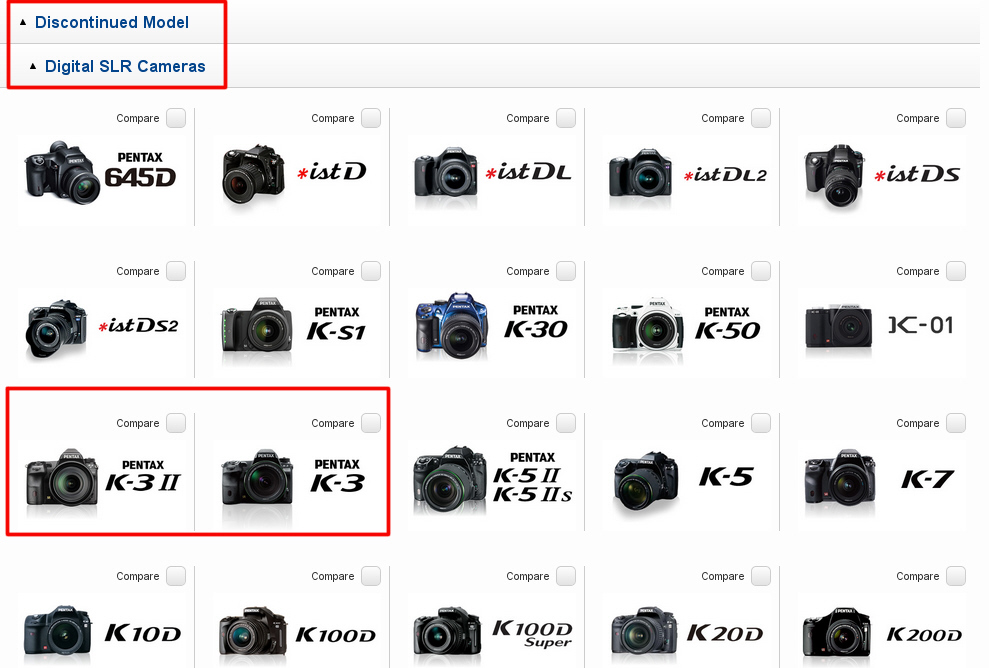The width and height of the screenshot is (989, 668).
Task: Click the *ist DS2 logo text
Action: [139, 325]
